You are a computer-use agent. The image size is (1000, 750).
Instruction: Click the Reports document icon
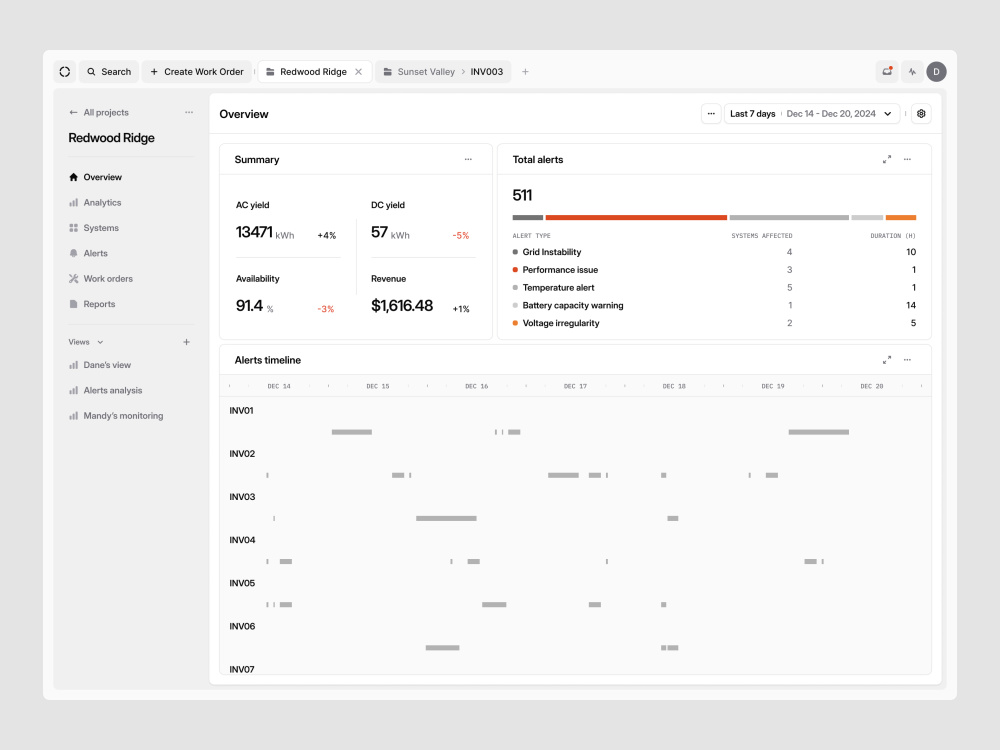click(x=73, y=304)
